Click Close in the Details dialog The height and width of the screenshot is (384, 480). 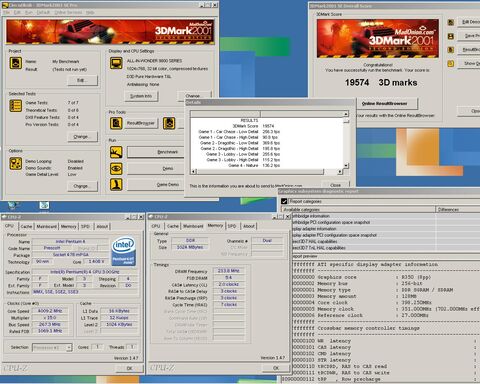[335, 185]
